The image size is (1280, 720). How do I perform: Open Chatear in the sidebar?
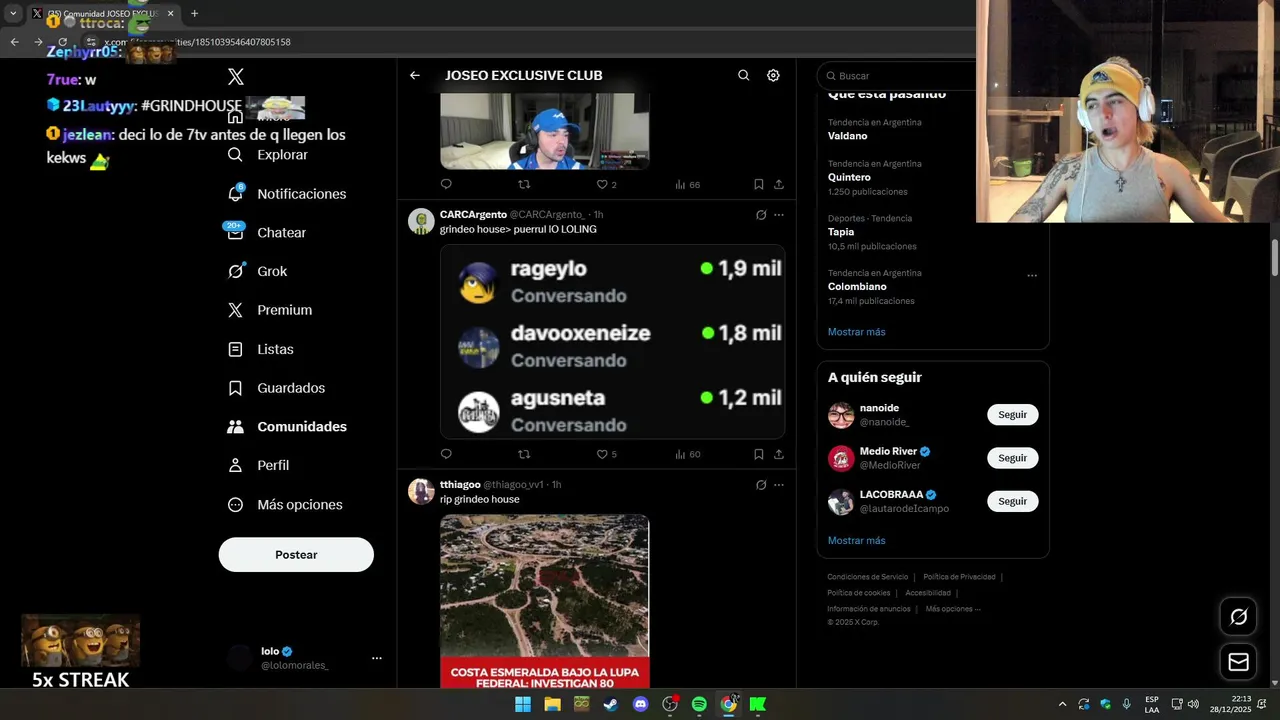(x=266, y=232)
